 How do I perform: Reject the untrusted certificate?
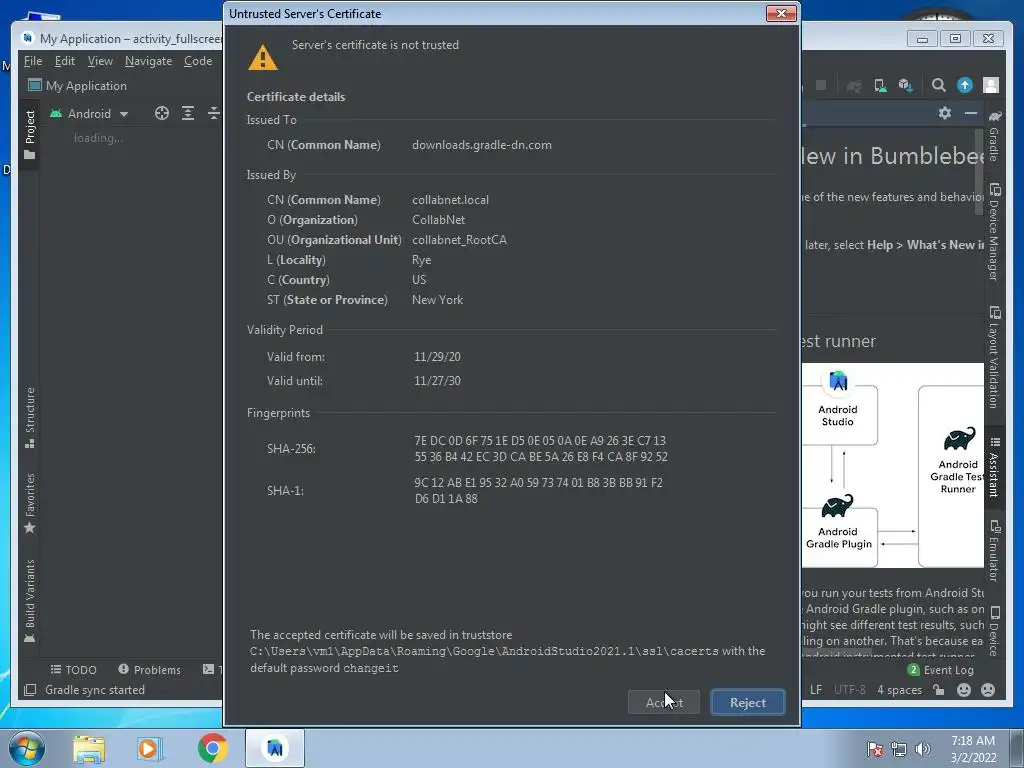(x=748, y=703)
